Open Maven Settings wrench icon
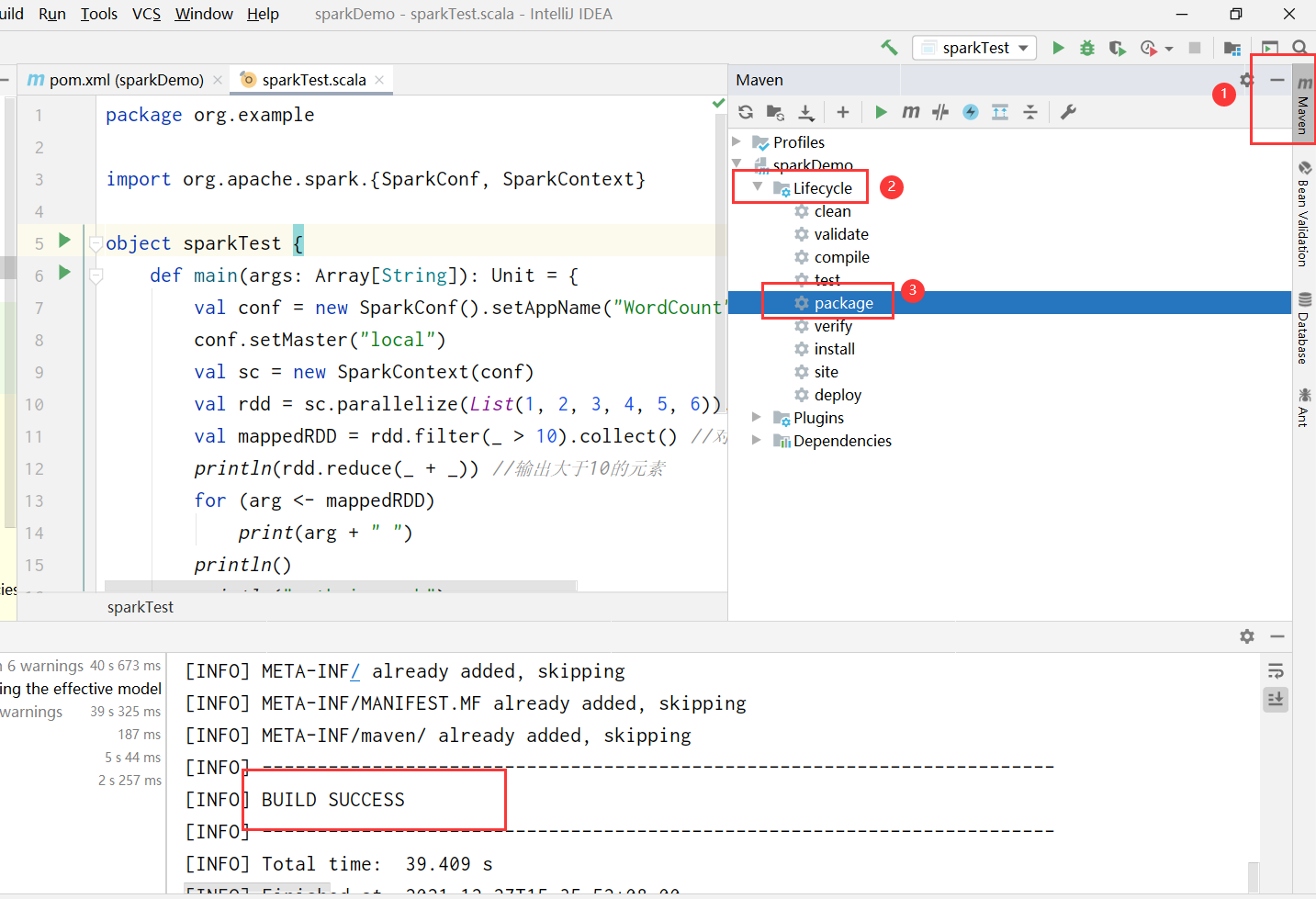This screenshot has height=899, width=1316. click(1068, 112)
